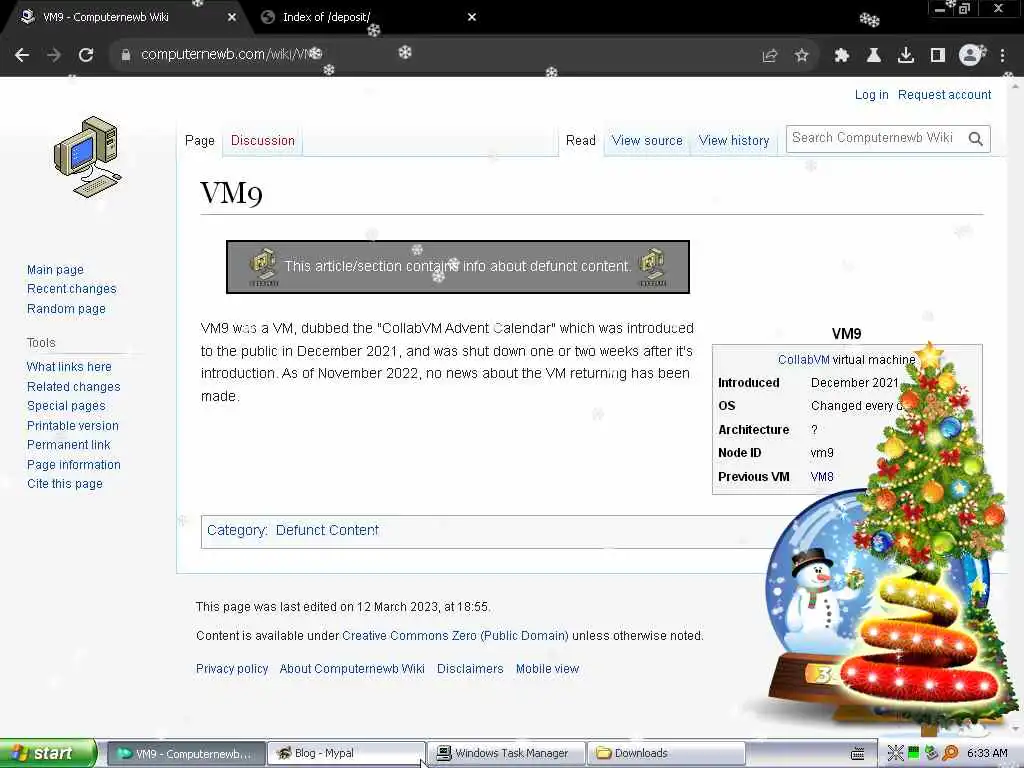Switch to Windows Task Manager in taskbar
This screenshot has width=1024, height=768.
pyautogui.click(x=505, y=754)
